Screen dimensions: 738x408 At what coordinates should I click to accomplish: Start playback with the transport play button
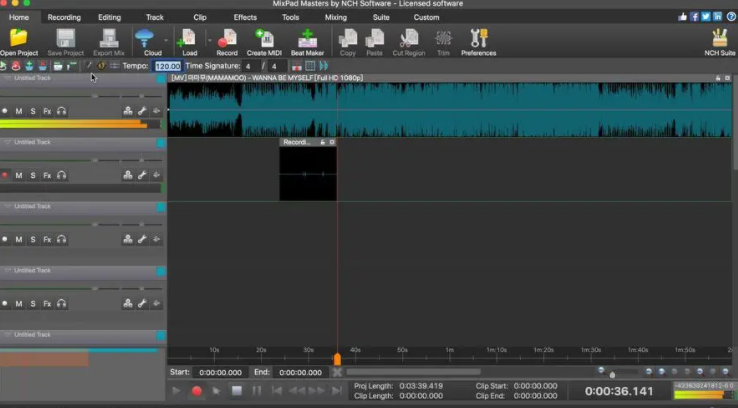coord(176,391)
